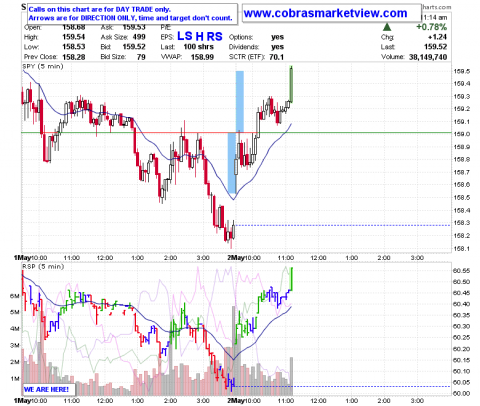The image size is (480, 406).
Task: Click the 'SPY (5 min)' chart label
Action: (x=43, y=66)
